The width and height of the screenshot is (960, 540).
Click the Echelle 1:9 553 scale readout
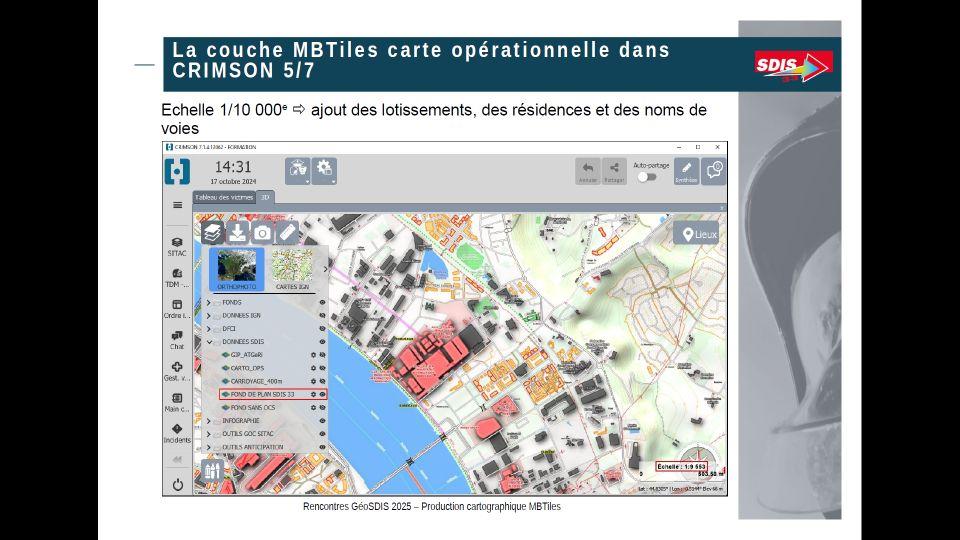coord(681,467)
